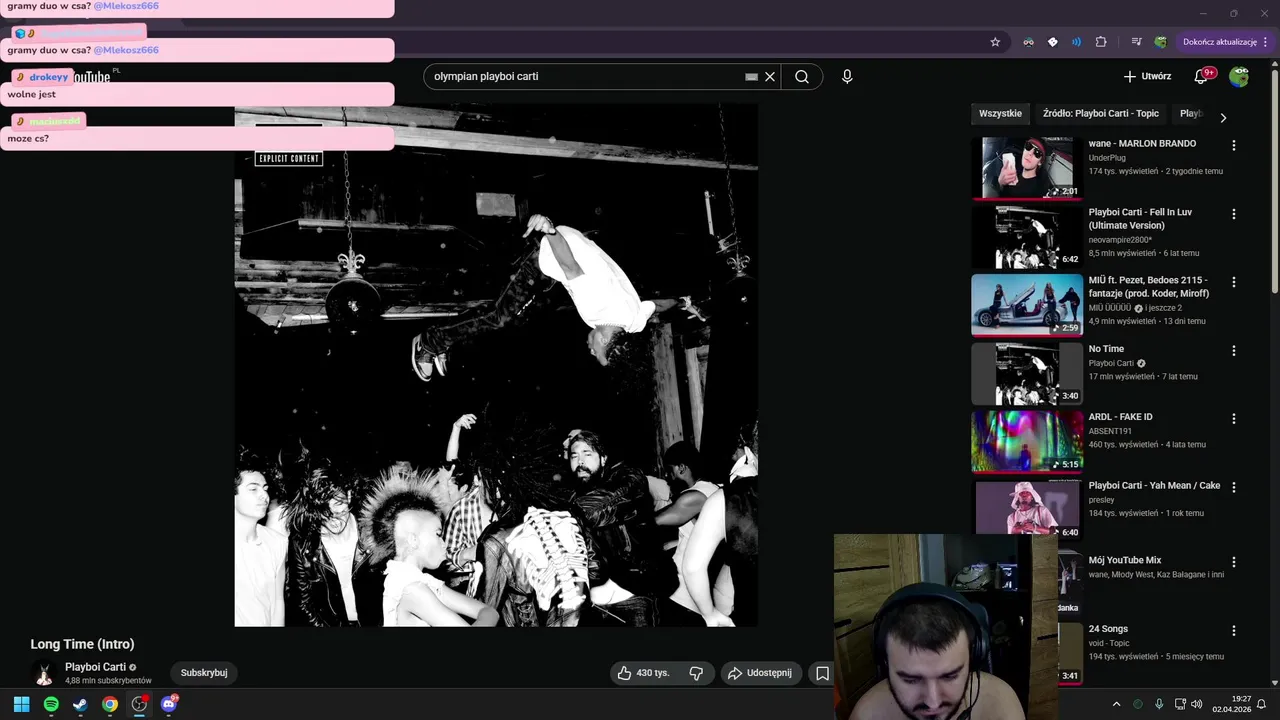This screenshot has height=720, width=1280.
Task: Clear the search box with the X
Action: tap(770, 77)
